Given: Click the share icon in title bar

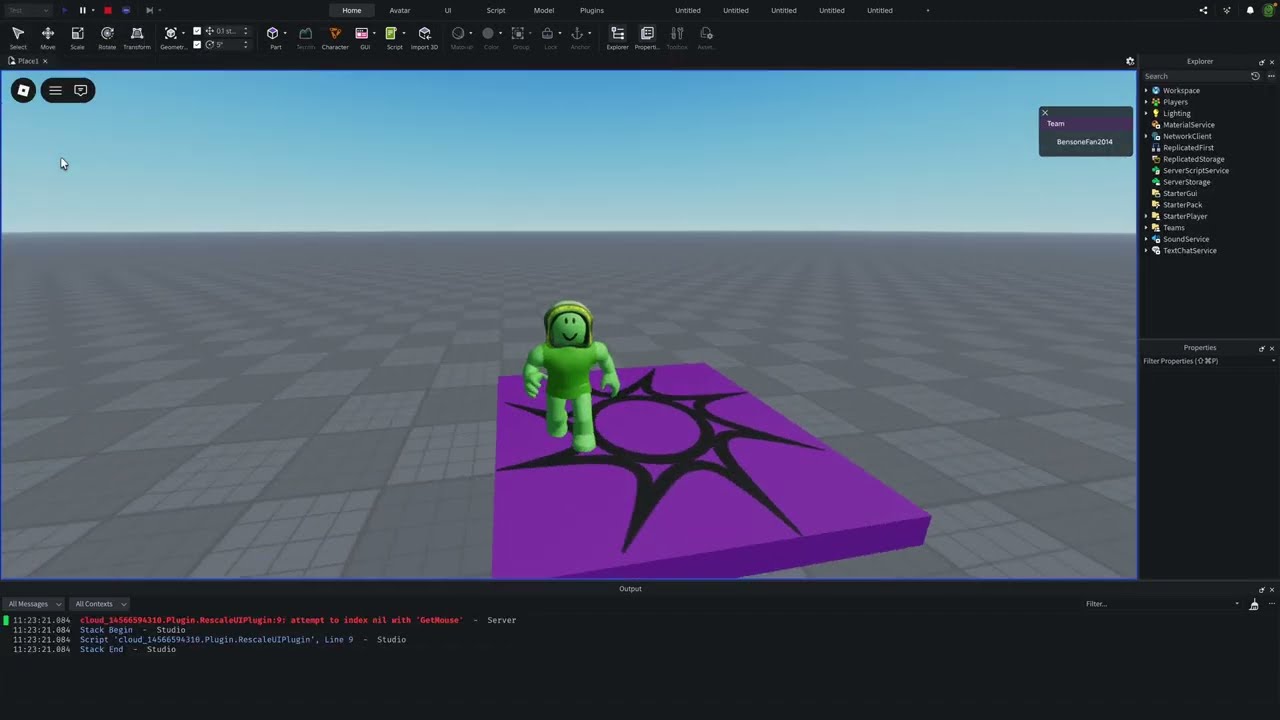Looking at the screenshot, I should pyautogui.click(x=1203, y=10).
